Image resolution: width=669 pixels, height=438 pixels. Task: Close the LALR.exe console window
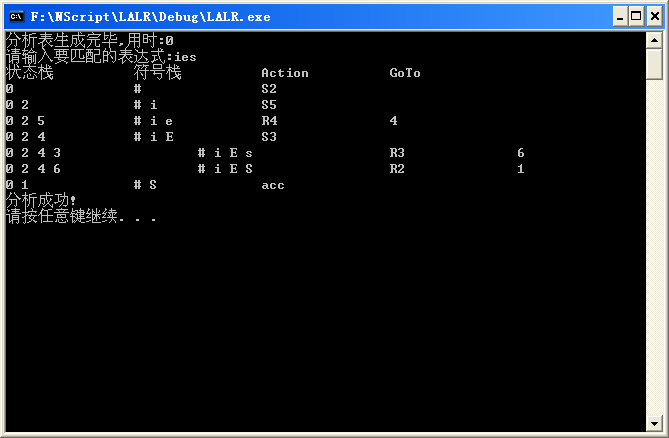click(655, 17)
